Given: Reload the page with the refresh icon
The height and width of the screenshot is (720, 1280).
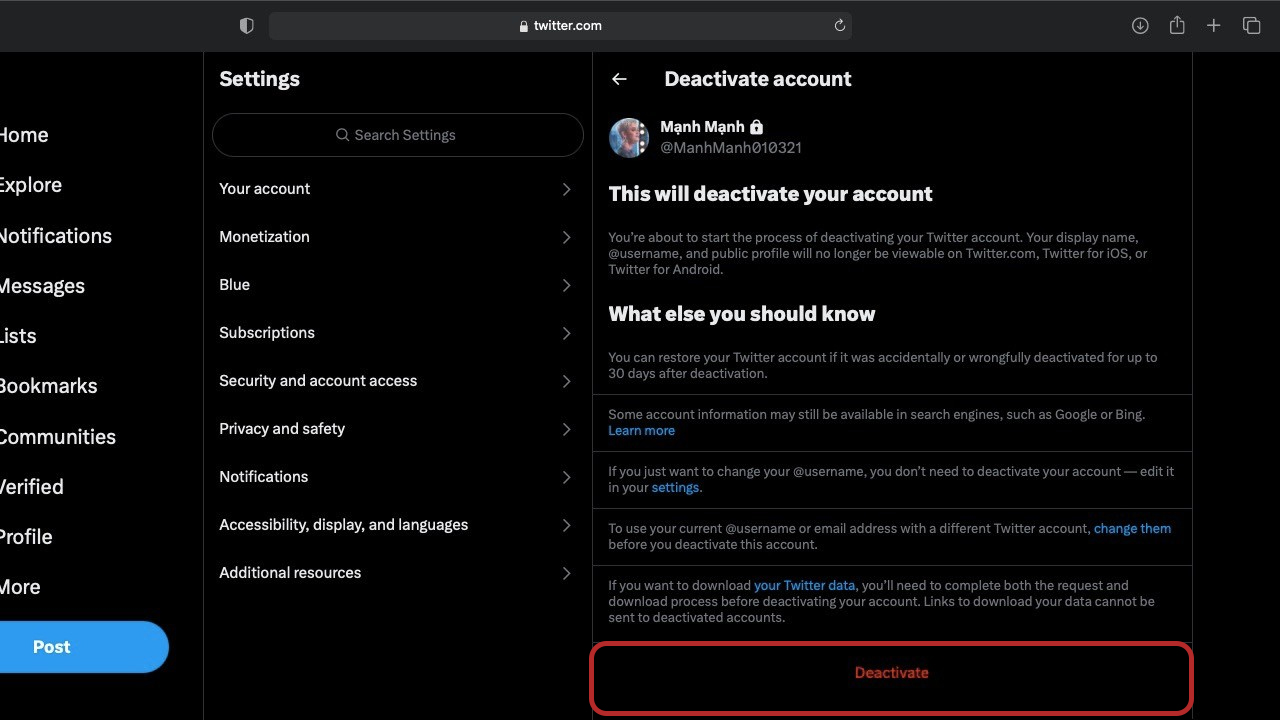Looking at the screenshot, I should 840,26.
